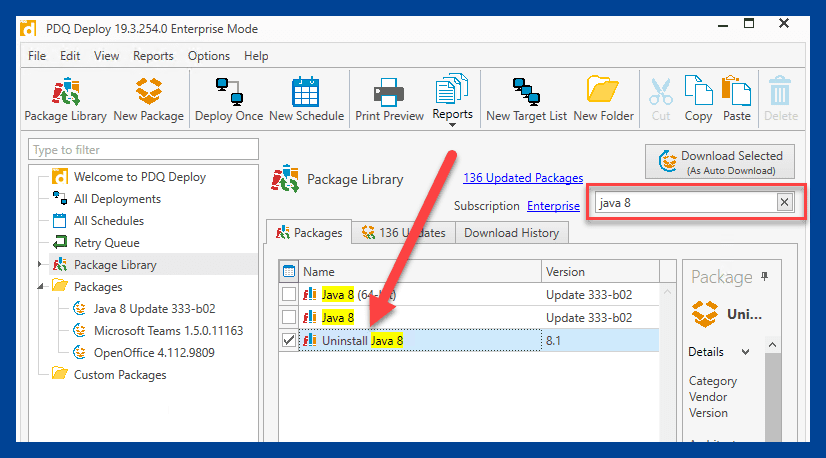Click the 136 Updated Packages link
This screenshot has width=826, height=458.
click(523, 178)
